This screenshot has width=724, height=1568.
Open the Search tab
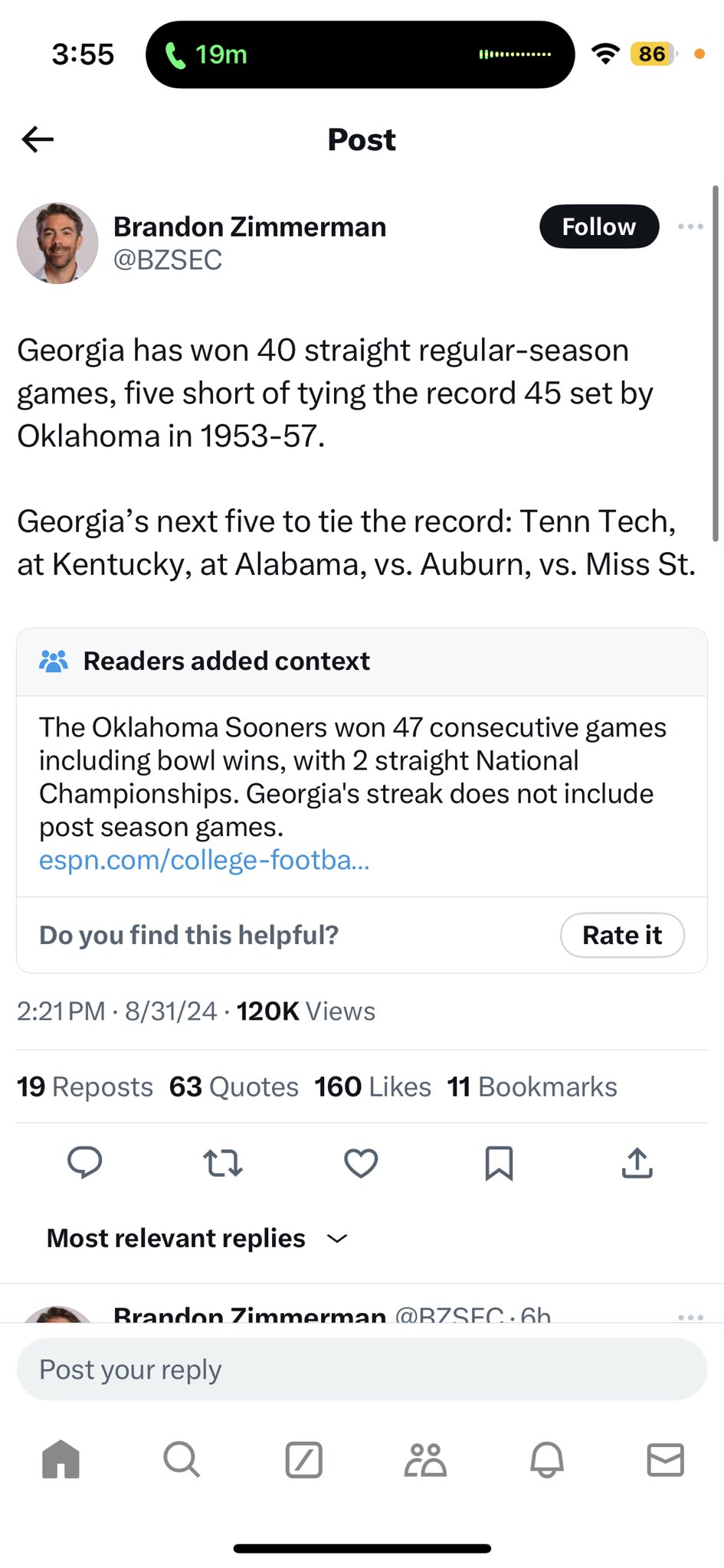pyautogui.click(x=182, y=1459)
